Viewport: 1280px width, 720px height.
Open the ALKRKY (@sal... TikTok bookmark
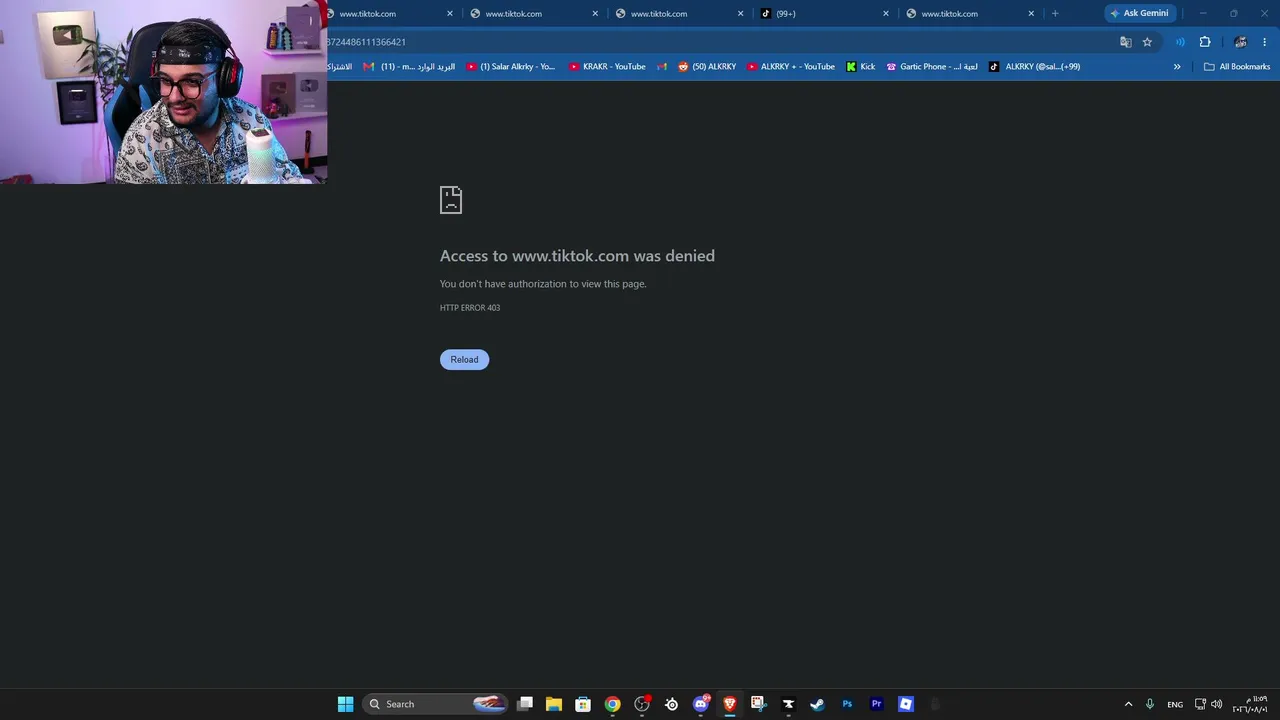click(x=1035, y=67)
